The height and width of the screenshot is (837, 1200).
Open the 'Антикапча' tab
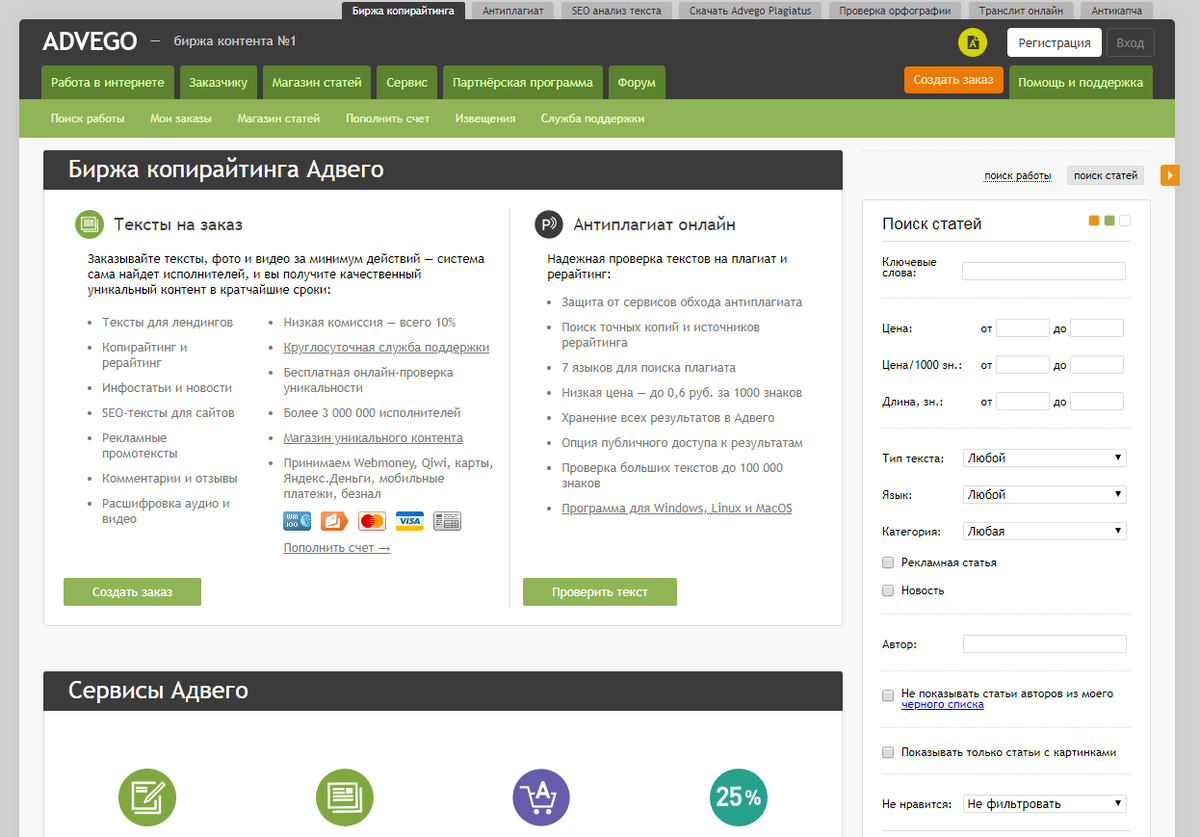tap(1118, 11)
